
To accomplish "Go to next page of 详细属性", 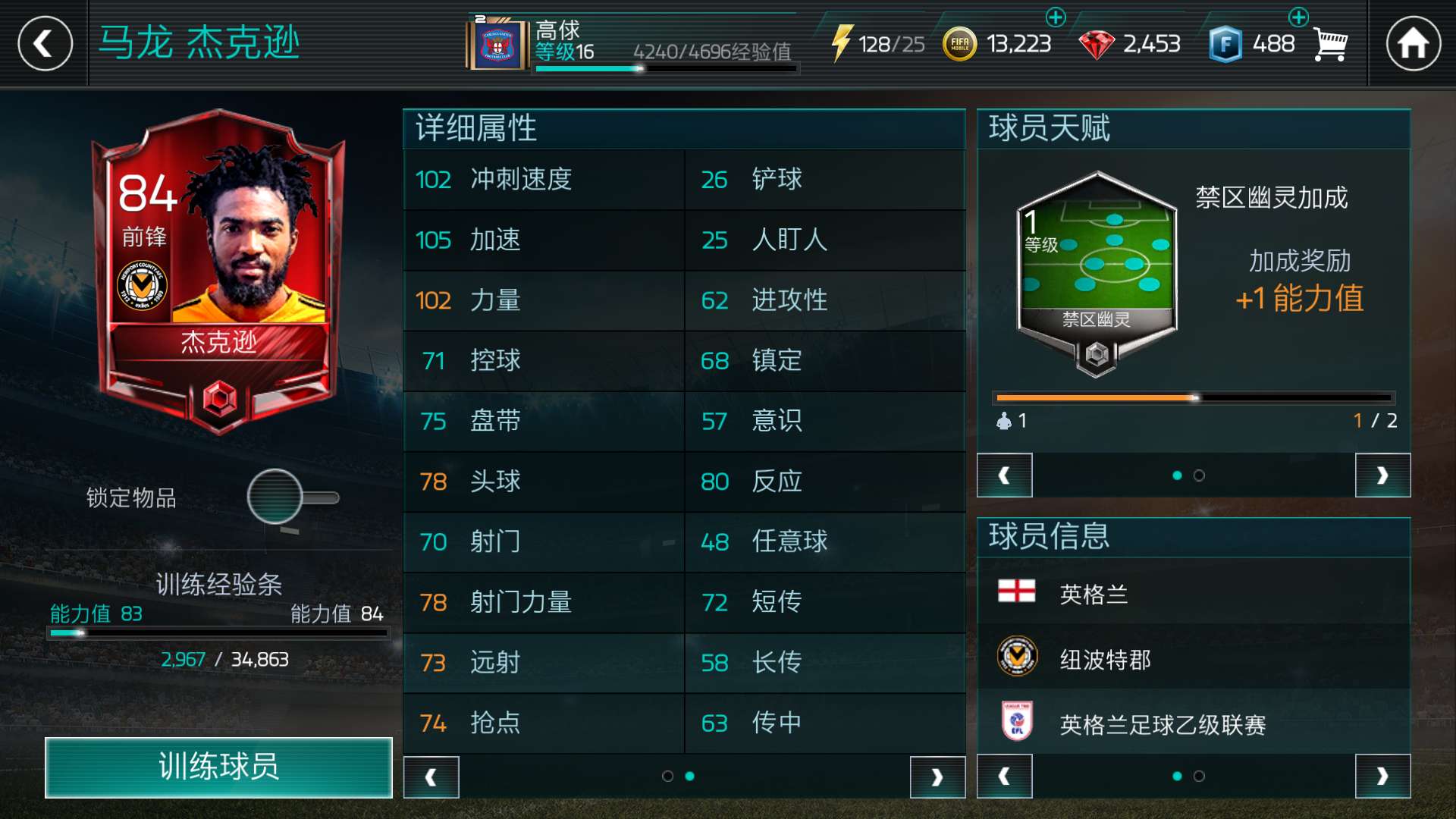I will (937, 777).
